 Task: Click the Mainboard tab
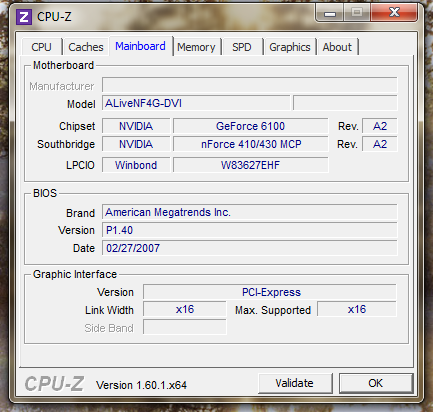140,46
